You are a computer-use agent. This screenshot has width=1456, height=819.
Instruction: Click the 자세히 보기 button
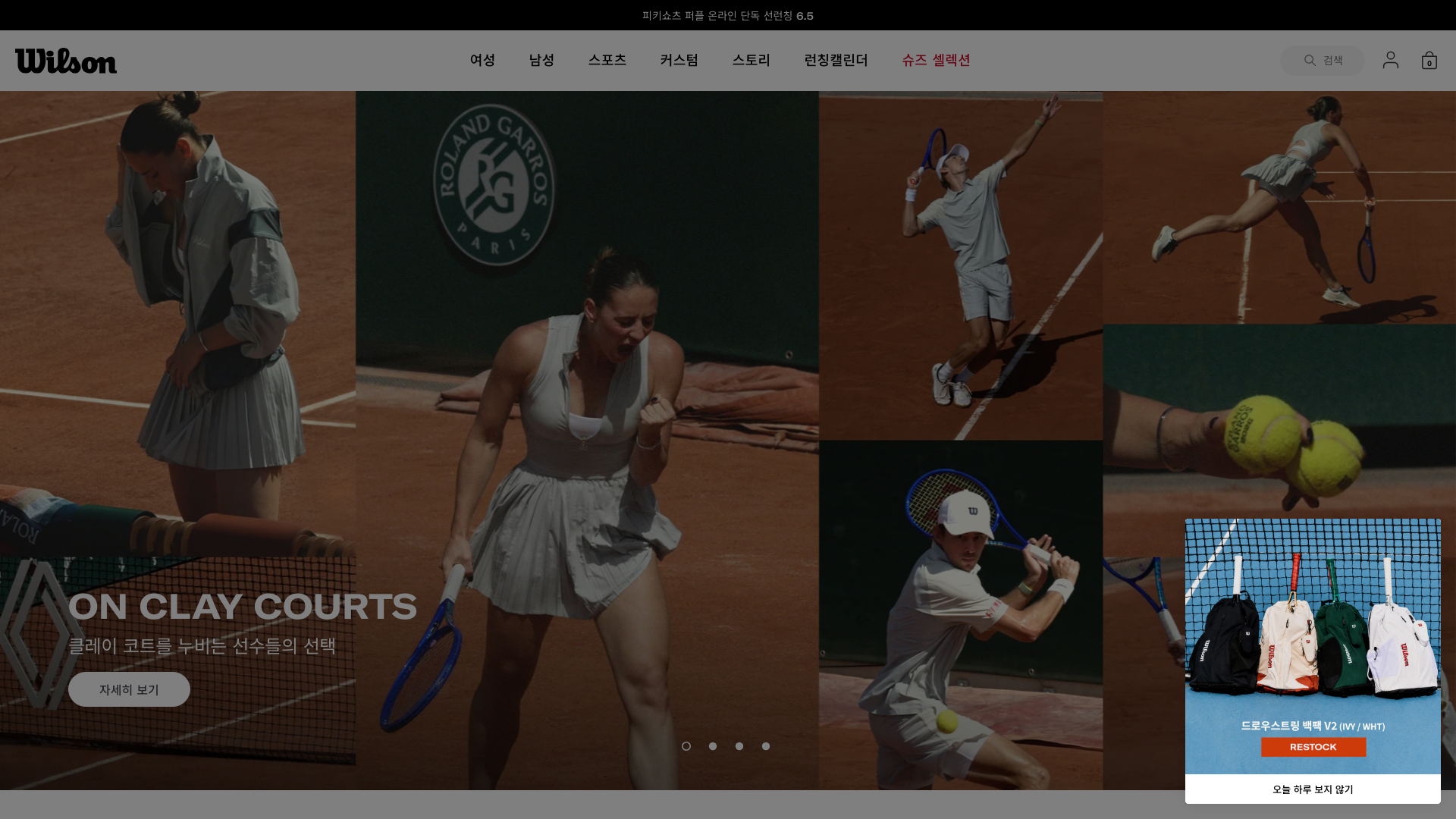129,689
